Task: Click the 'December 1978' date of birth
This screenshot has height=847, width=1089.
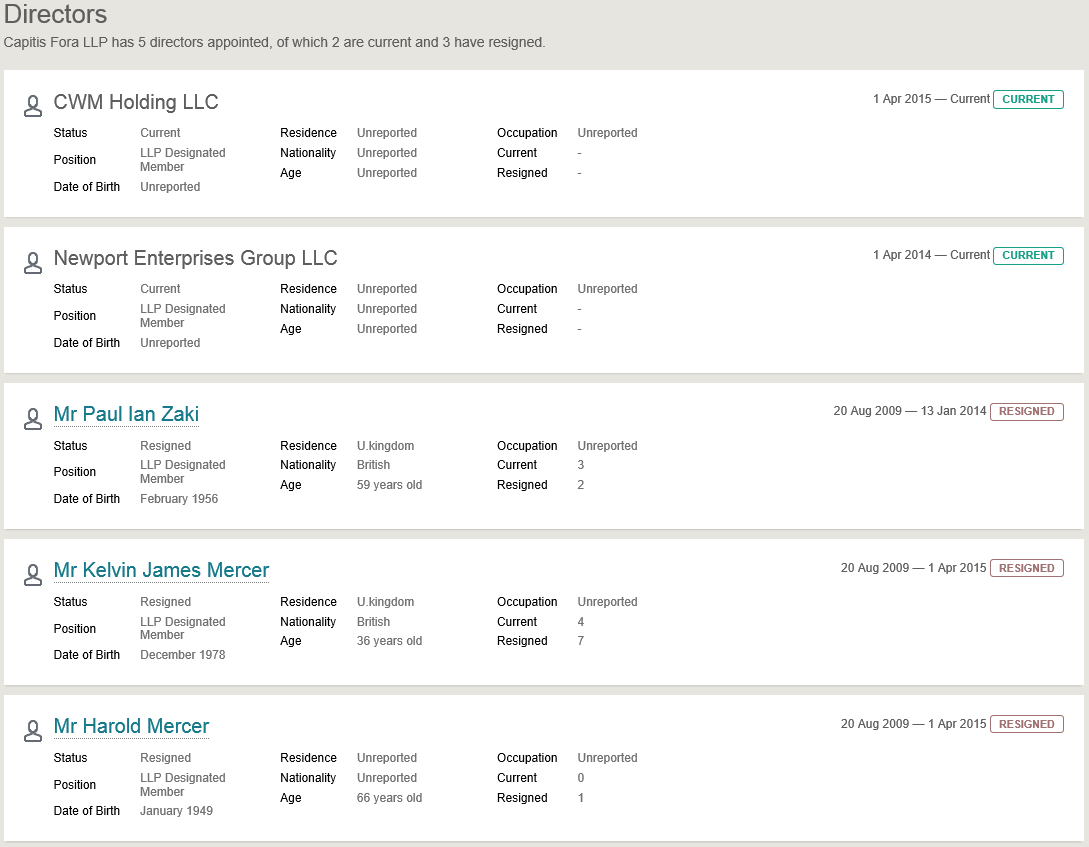Action: tap(183, 655)
